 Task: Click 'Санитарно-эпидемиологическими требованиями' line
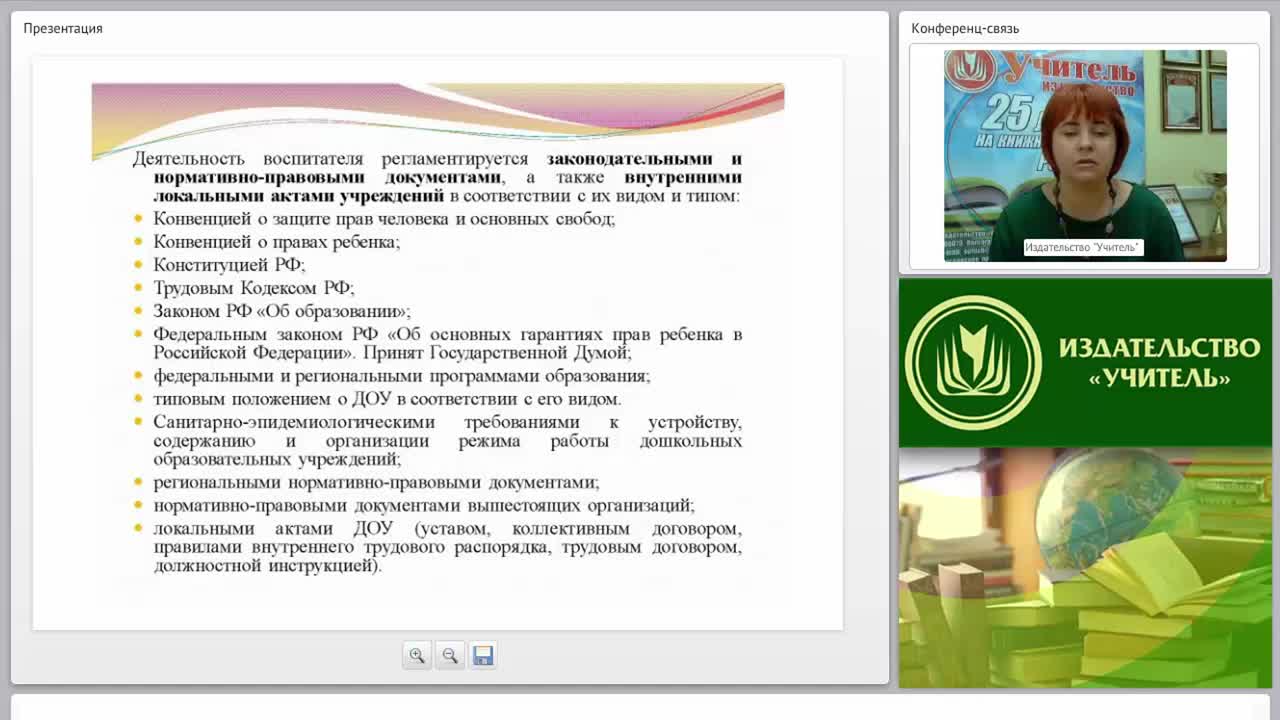[x=447, y=441]
